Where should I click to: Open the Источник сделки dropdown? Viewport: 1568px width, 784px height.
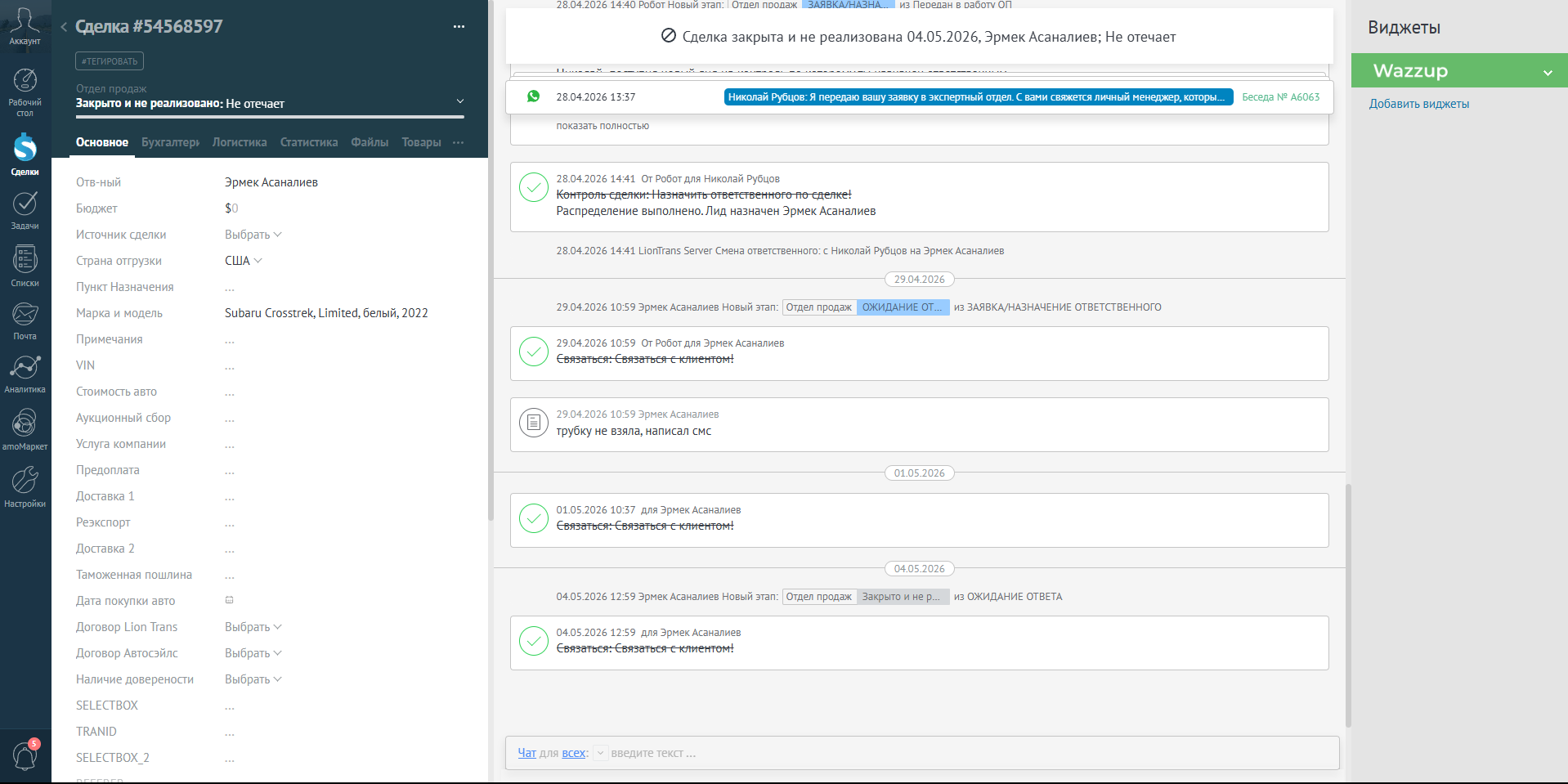(x=253, y=235)
